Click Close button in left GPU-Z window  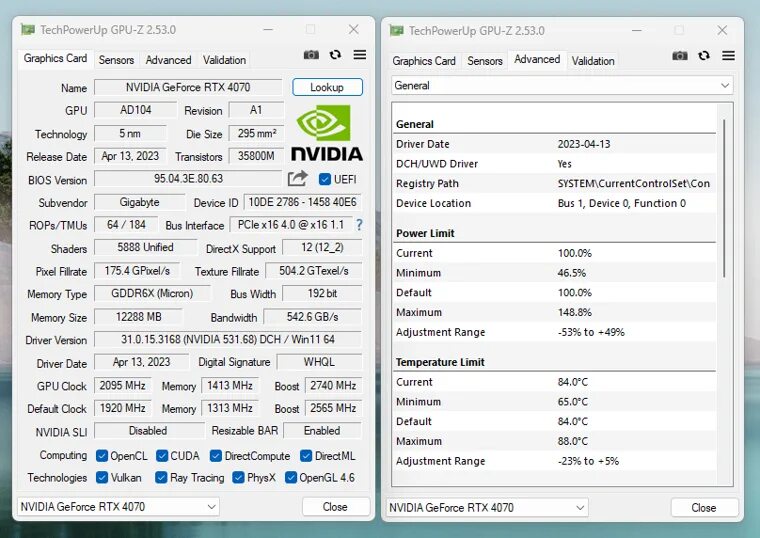pos(335,507)
